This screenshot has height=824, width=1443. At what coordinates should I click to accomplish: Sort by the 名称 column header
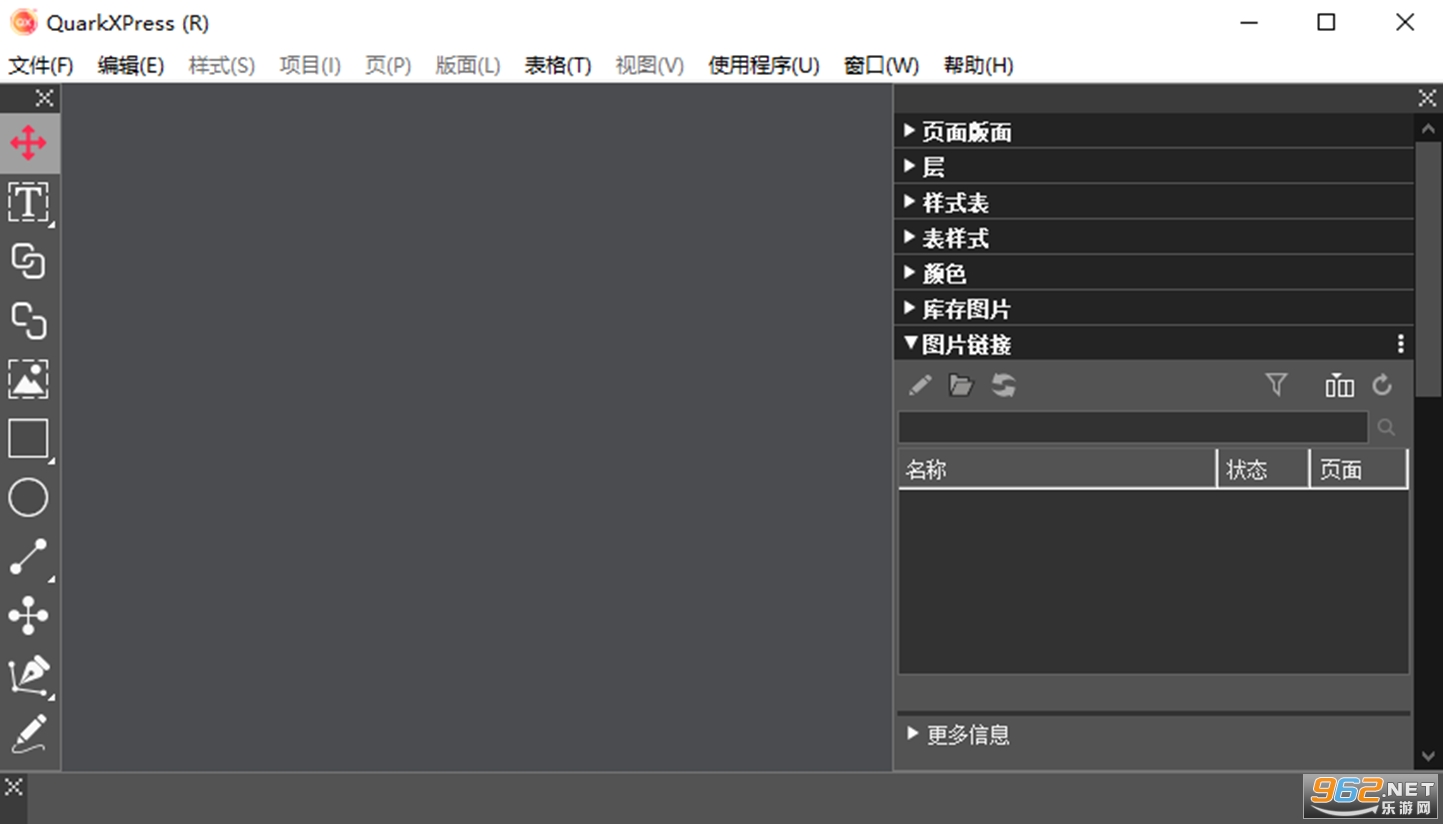(1057, 469)
